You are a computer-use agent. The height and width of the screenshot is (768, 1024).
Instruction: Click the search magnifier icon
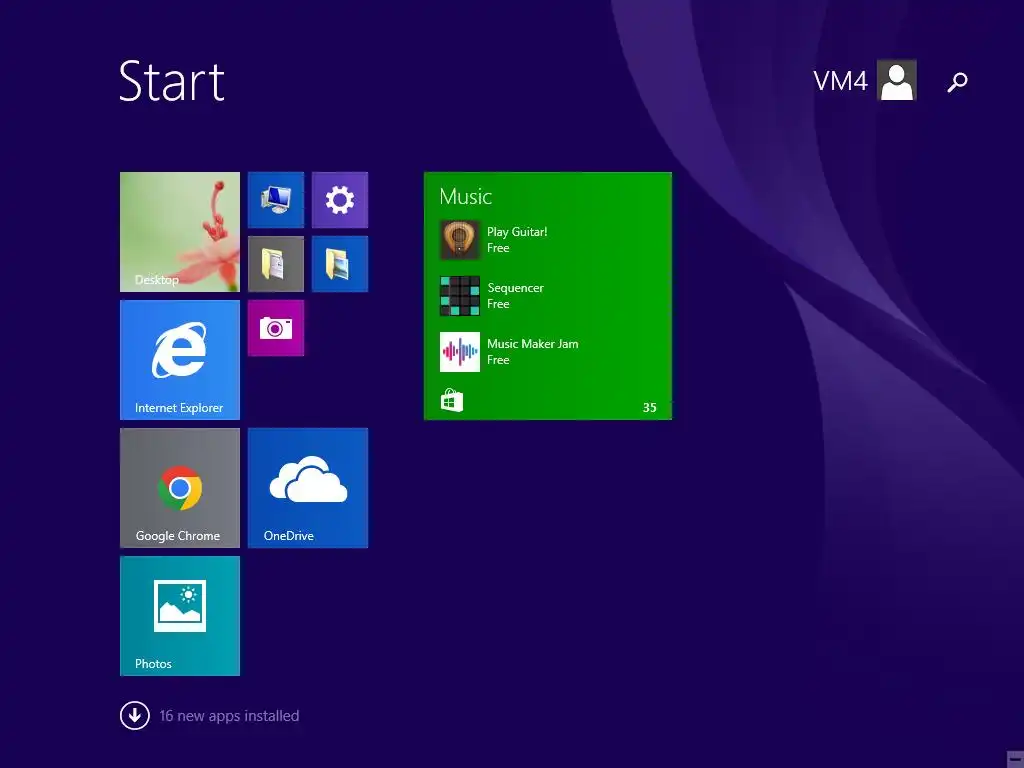pyautogui.click(x=957, y=82)
